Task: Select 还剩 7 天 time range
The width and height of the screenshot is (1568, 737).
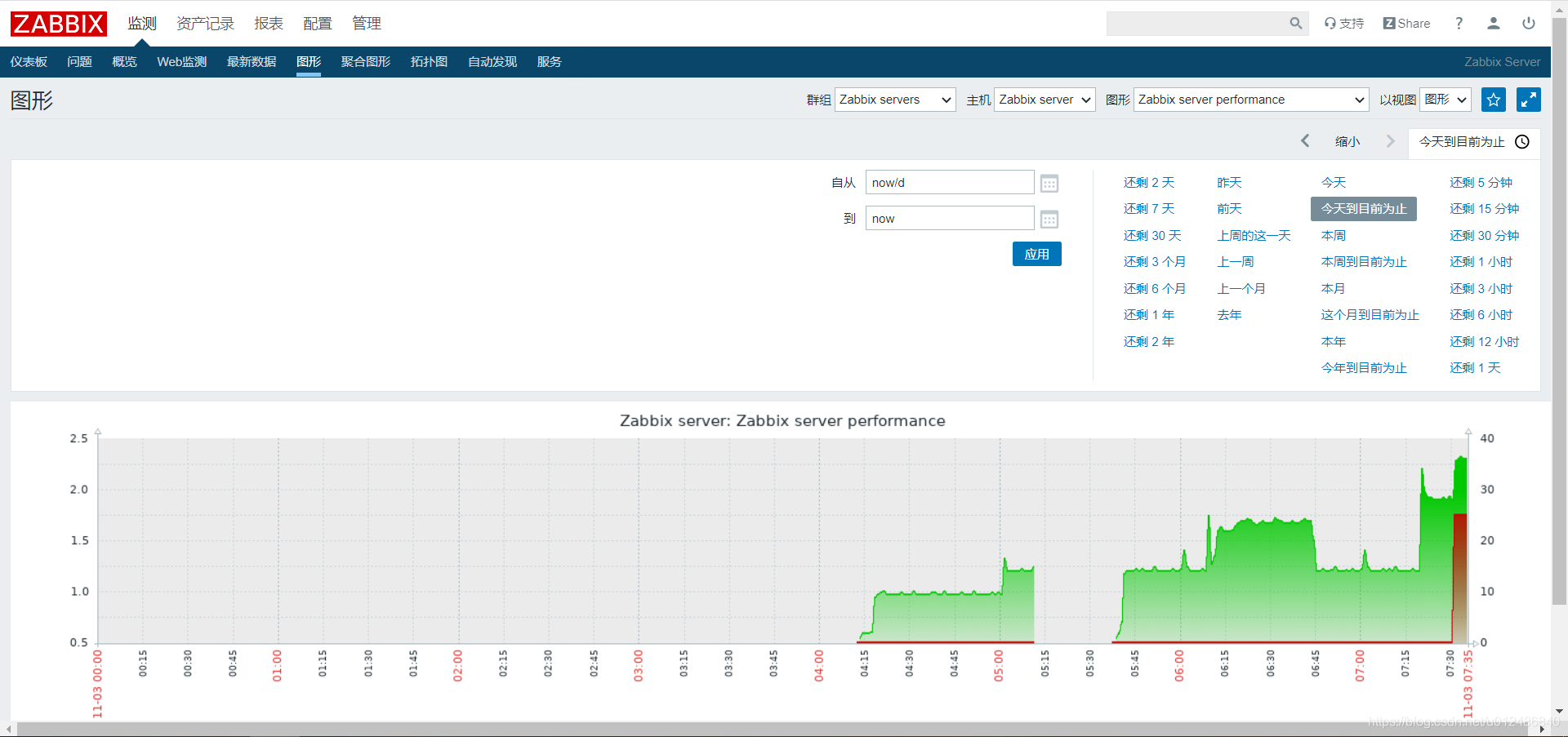Action: pos(1149,209)
